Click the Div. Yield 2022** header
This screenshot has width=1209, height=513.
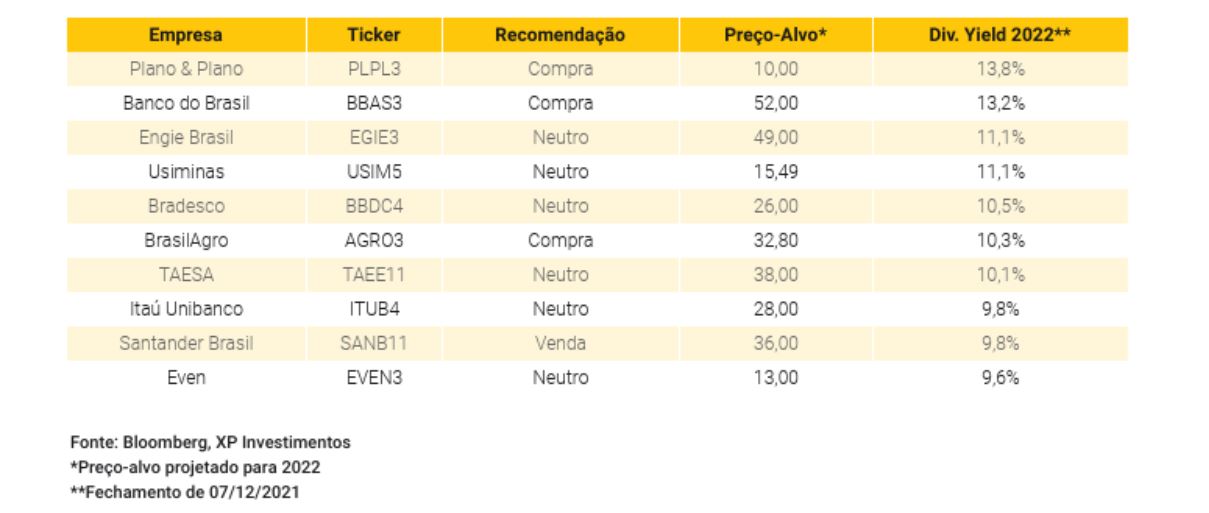pyautogui.click(x=1000, y=35)
